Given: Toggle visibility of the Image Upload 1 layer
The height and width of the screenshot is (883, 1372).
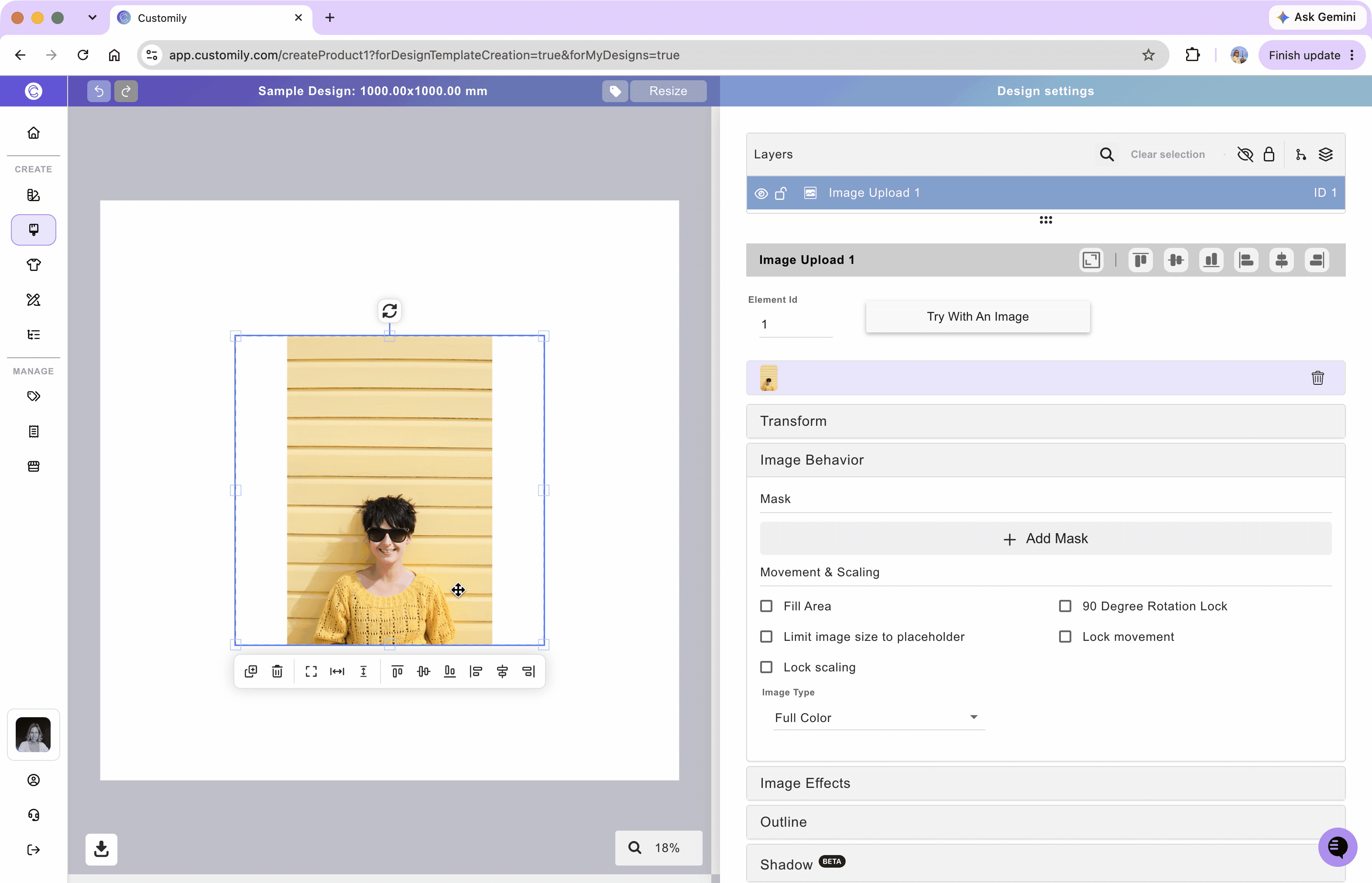Looking at the screenshot, I should (761, 193).
